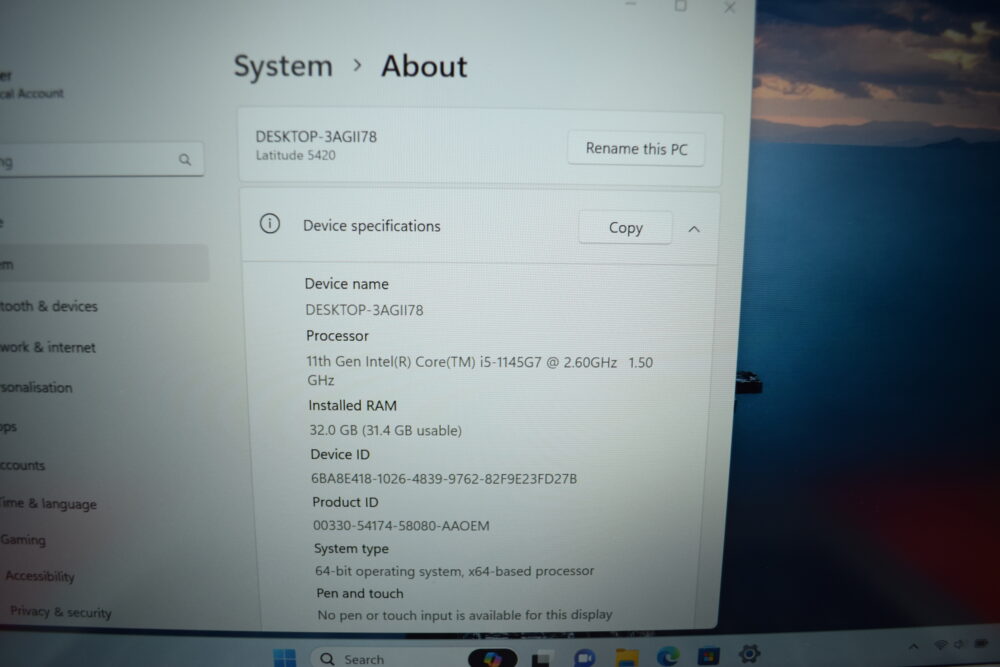
Task: Copy the device specifications
Action: [625, 228]
